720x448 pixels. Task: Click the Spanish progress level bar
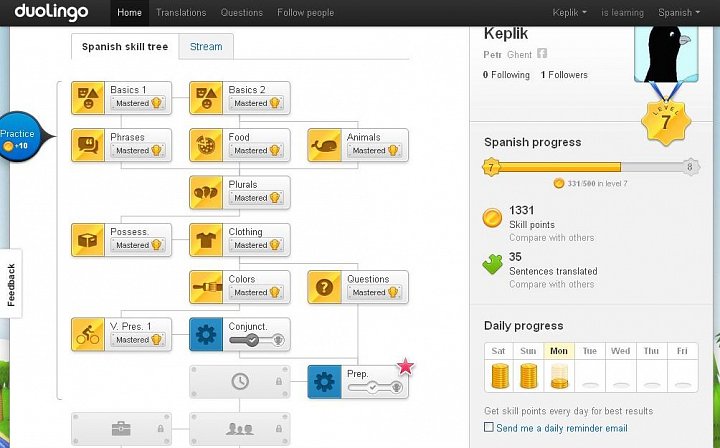tap(591, 167)
